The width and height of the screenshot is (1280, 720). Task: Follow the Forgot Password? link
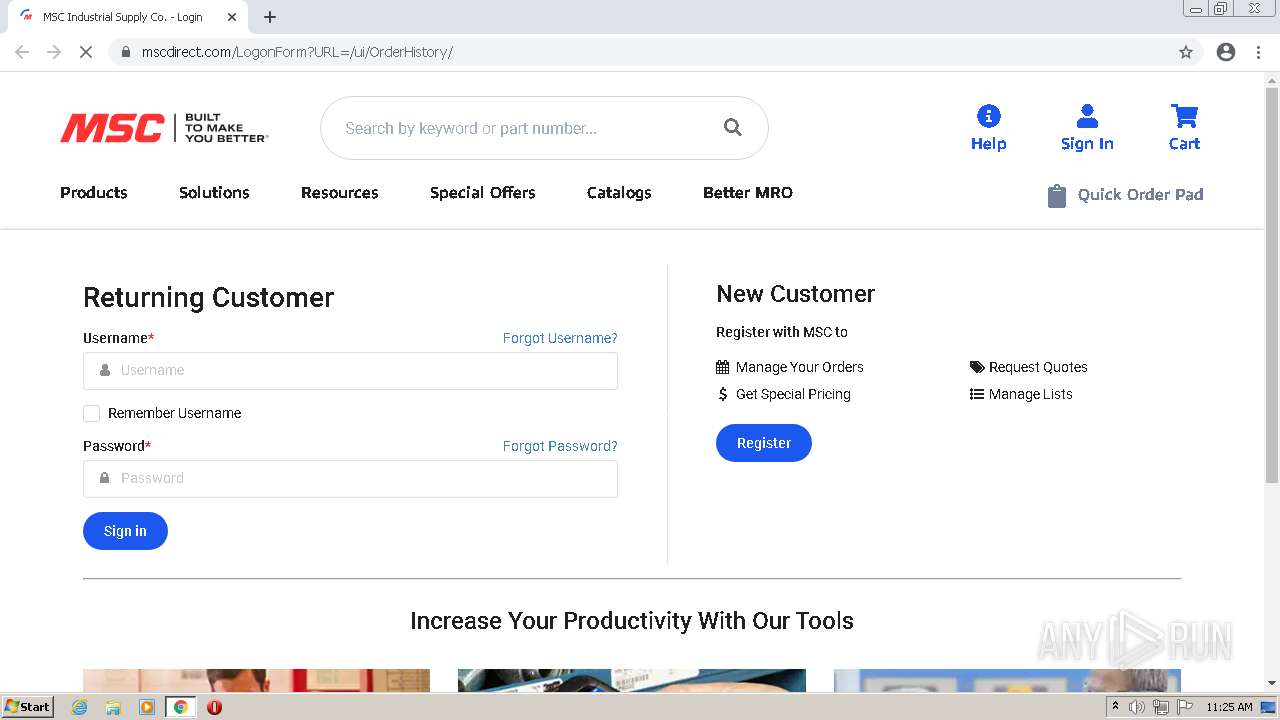coord(560,446)
